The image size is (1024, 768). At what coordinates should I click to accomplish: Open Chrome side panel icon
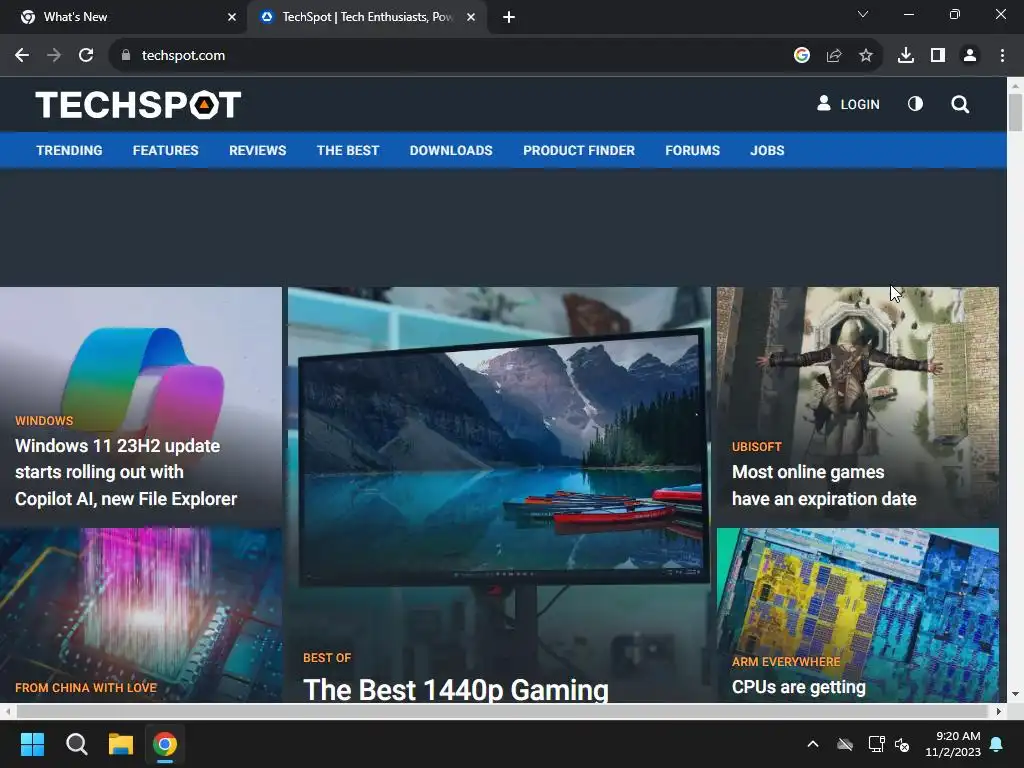tap(938, 56)
